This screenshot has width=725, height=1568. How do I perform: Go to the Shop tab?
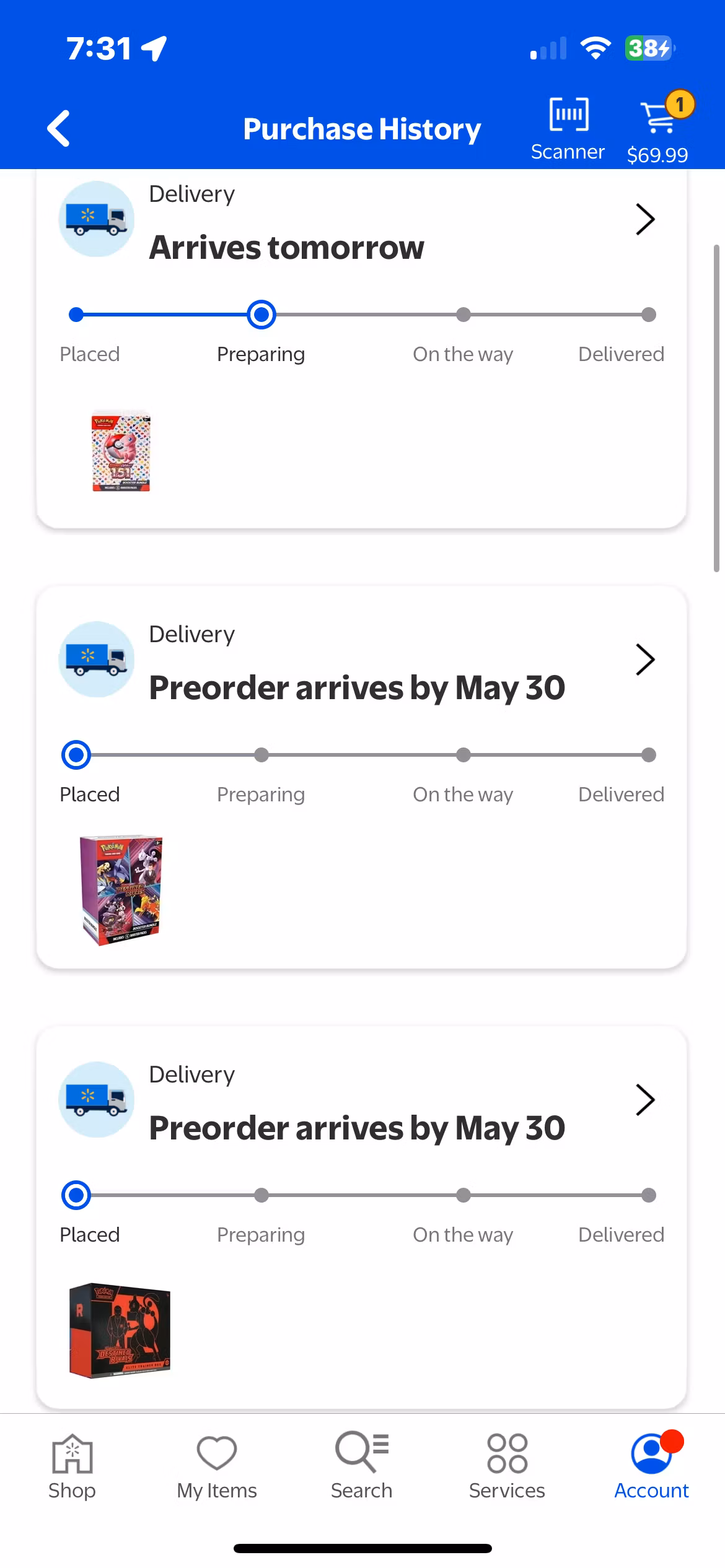[72, 1465]
